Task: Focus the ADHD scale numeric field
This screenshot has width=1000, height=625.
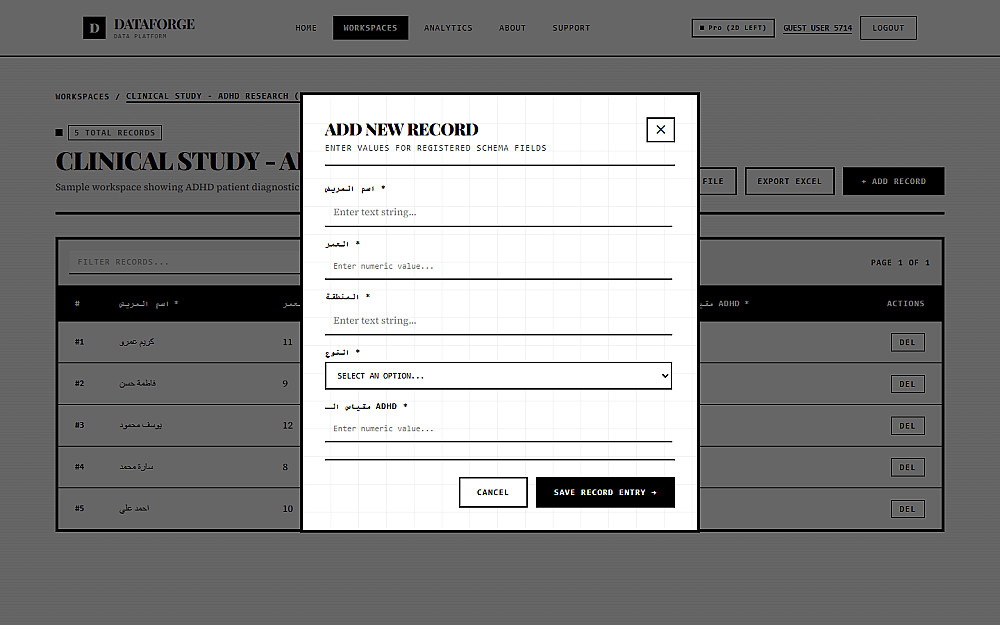Action: pyautogui.click(x=498, y=429)
